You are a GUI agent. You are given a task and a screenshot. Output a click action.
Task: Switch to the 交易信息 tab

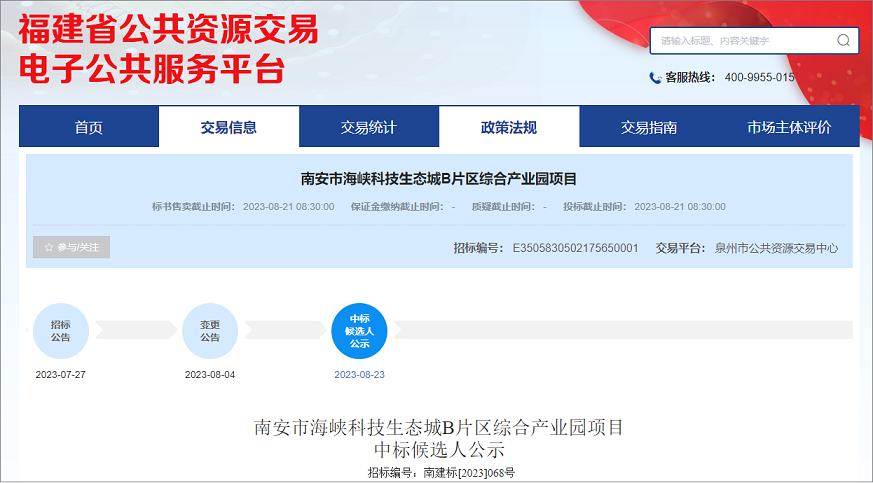[229, 127]
